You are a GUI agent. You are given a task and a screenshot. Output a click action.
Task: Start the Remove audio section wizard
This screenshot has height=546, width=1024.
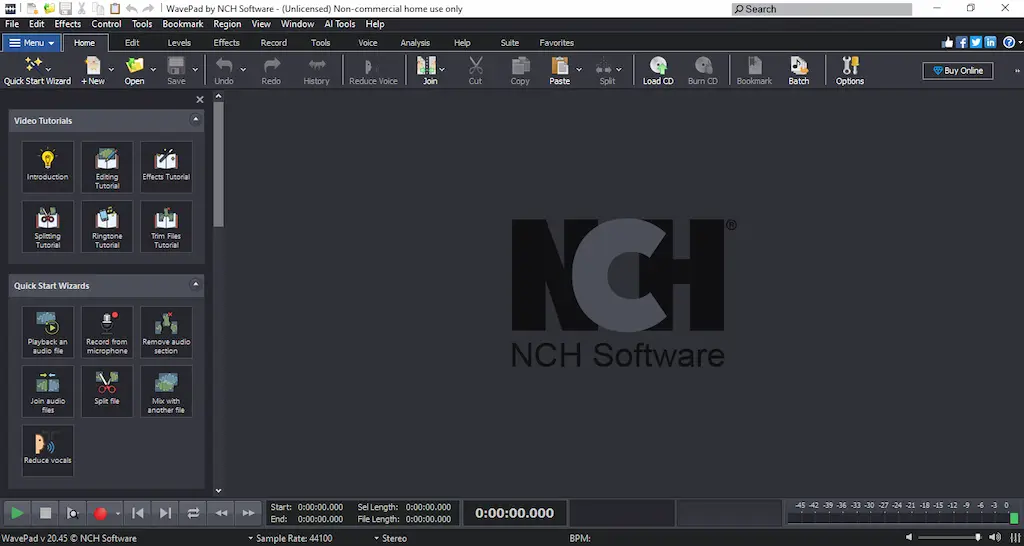point(167,332)
